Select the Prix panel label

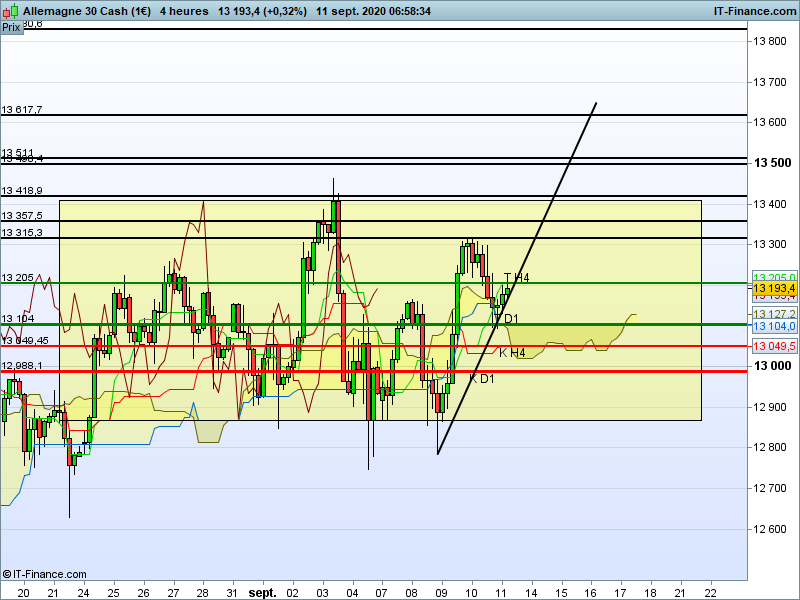(x=11, y=28)
